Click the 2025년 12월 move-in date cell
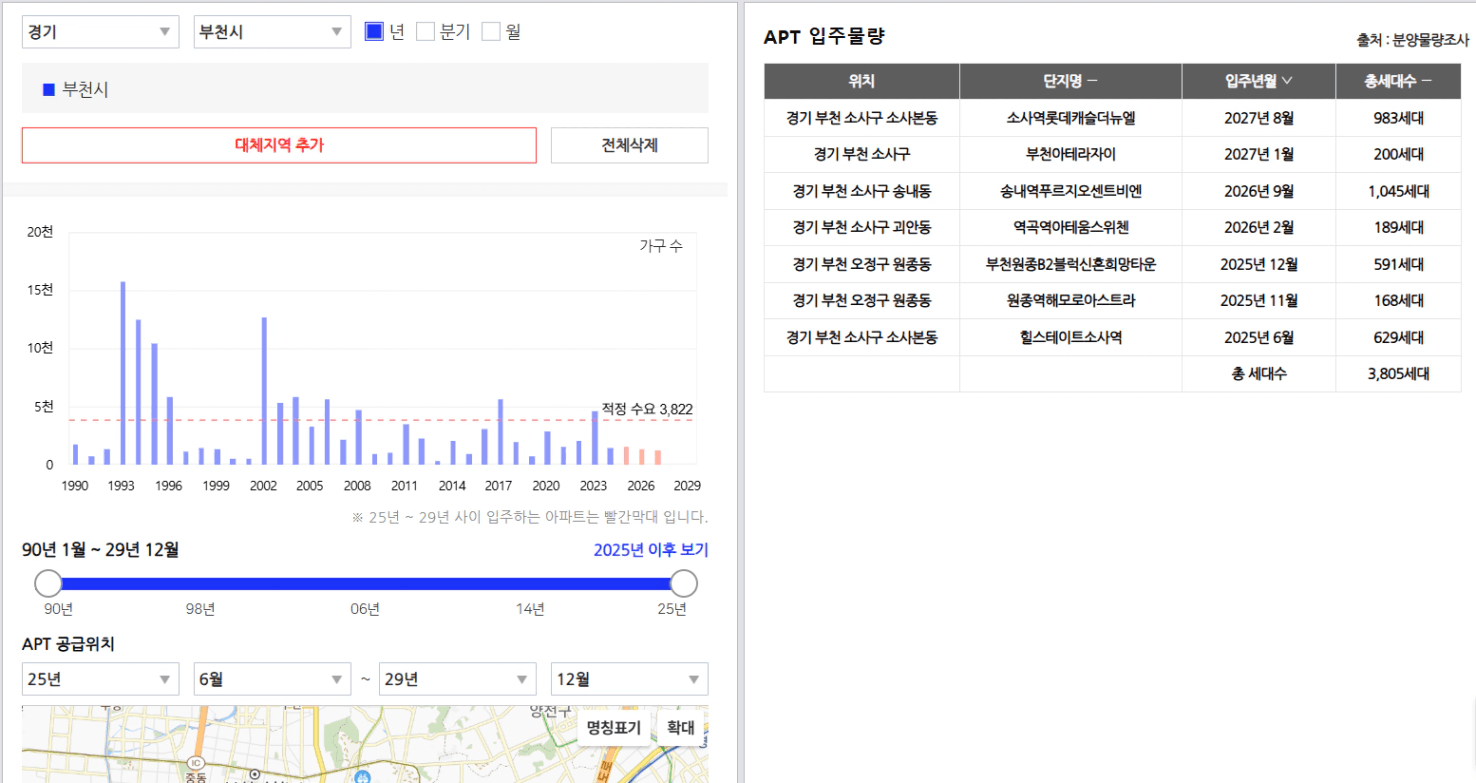This screenshot has height=783, width=1476. (x=1259, y=265)
